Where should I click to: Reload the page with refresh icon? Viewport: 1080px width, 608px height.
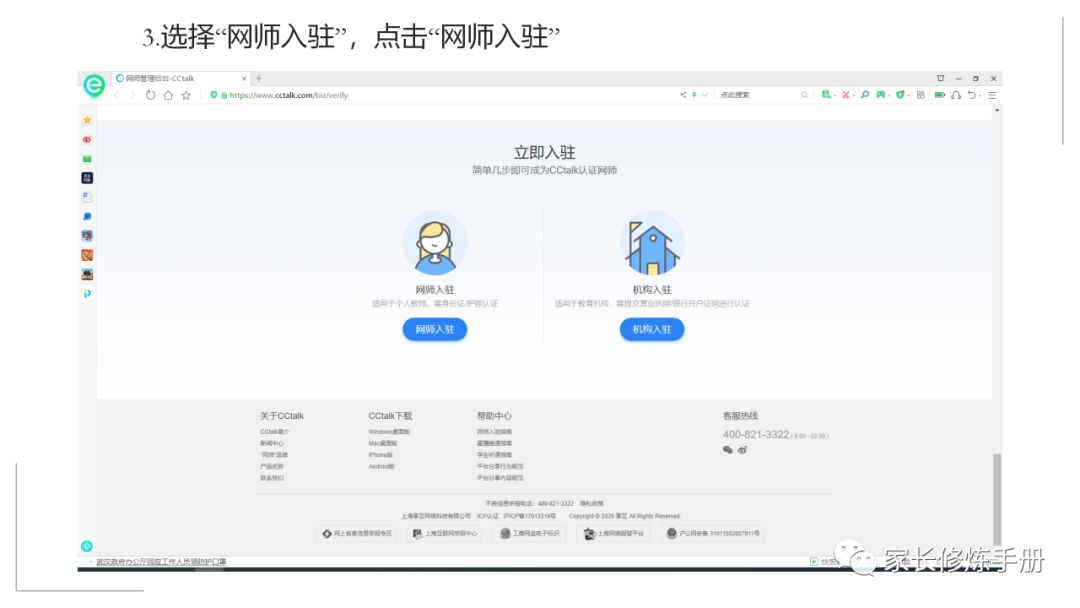pos(150,95)
